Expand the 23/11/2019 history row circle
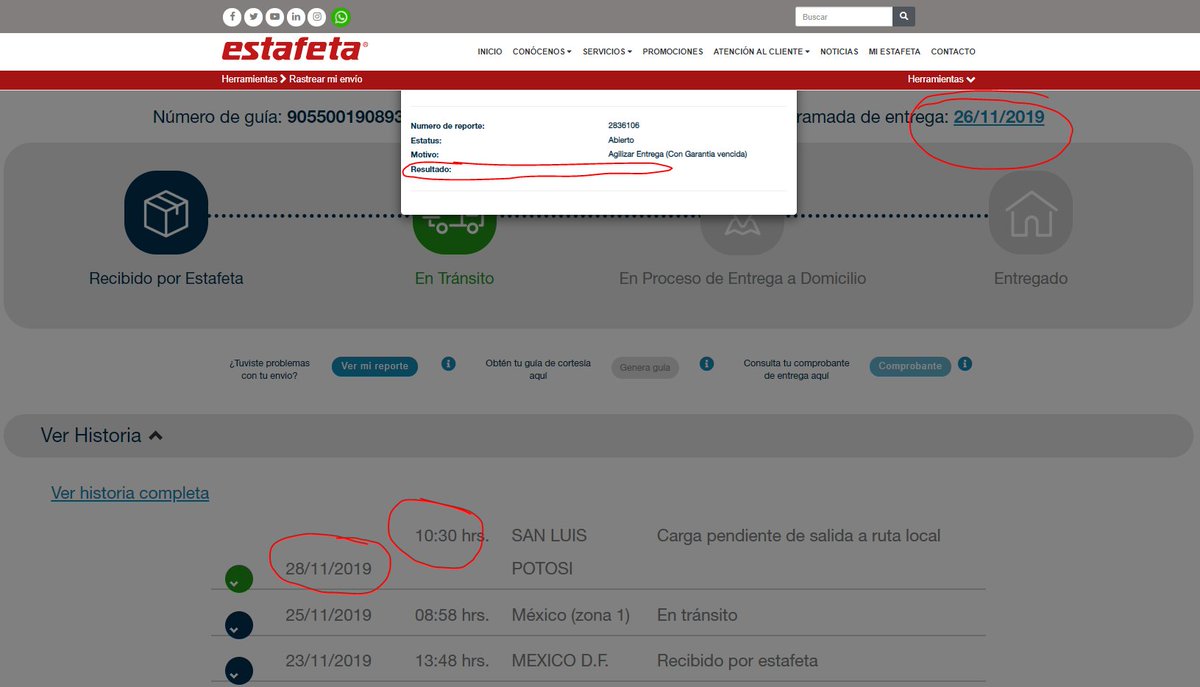 click(239, 670)
